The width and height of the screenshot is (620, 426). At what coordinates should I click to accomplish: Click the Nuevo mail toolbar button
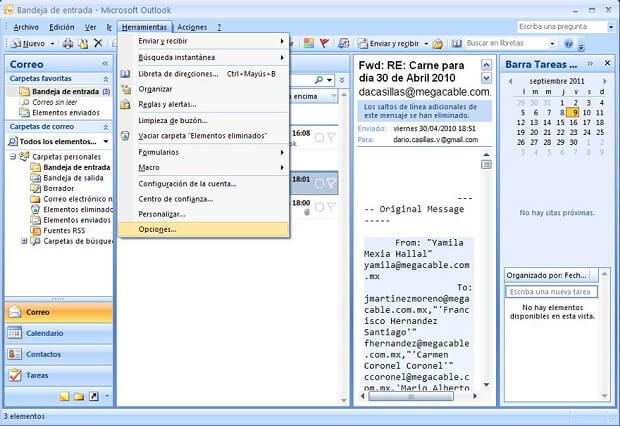coord(28,43)
